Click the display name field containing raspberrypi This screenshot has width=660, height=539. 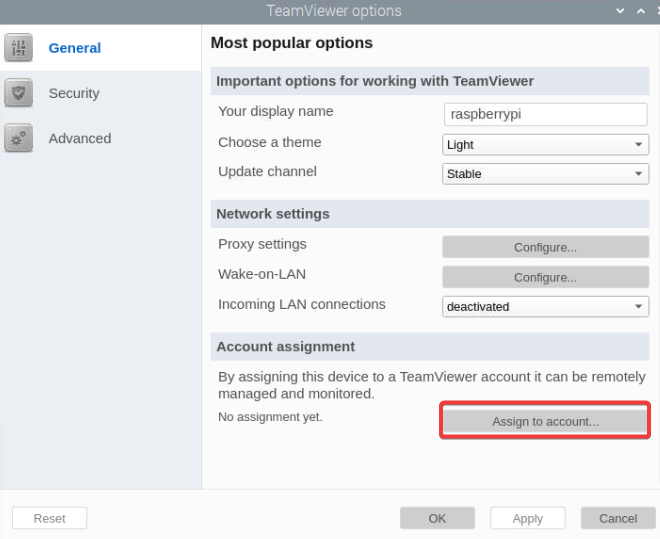(545, 114)
